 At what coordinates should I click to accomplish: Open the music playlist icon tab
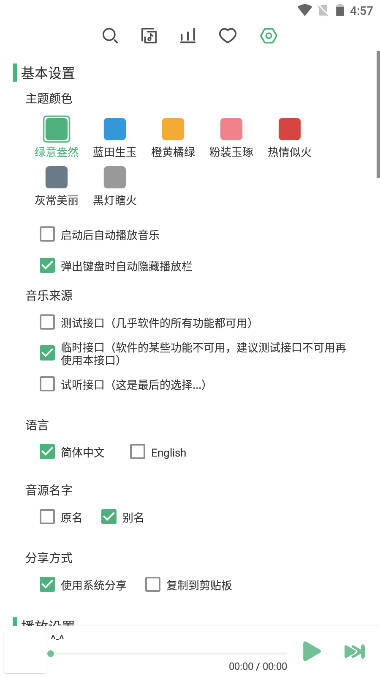[149, 36]
